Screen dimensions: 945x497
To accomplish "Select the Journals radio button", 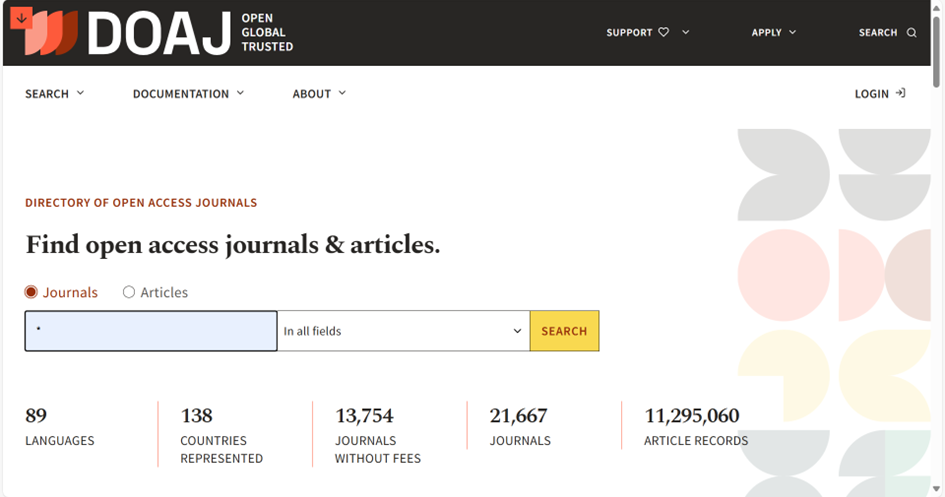I will click(31, 292).
